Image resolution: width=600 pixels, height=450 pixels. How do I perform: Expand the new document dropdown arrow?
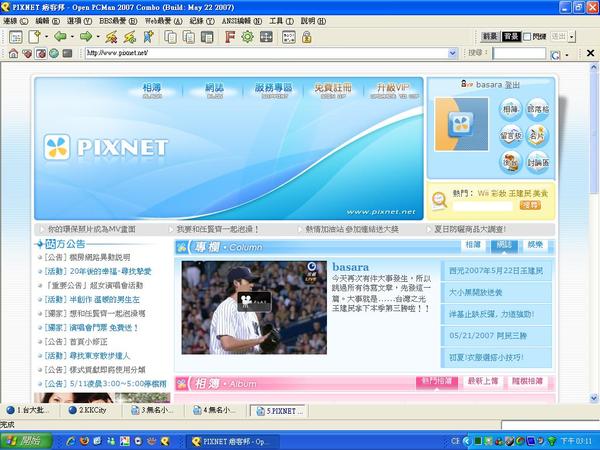click(x=46, y=37)
